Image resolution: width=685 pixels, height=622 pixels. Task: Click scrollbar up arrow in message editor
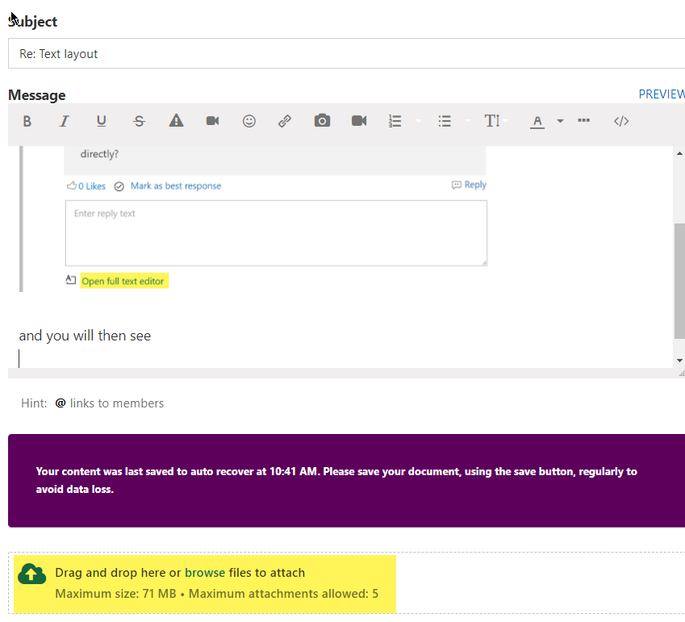pyautogui.click(x=679, y=153)
